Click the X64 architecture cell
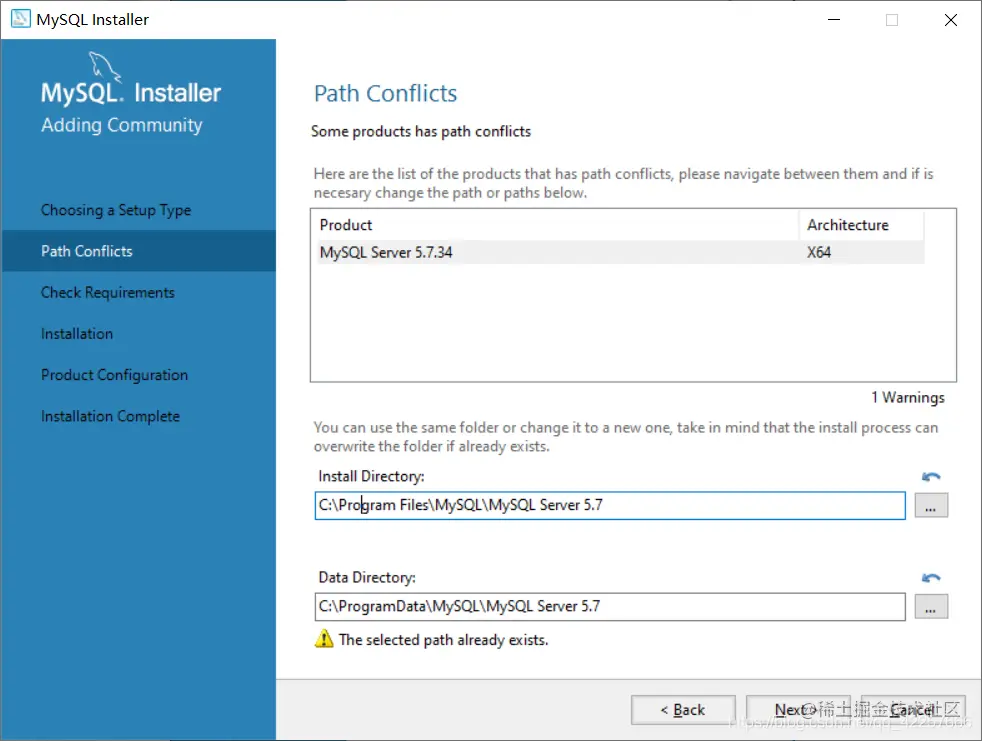 (x=819, y=252)
